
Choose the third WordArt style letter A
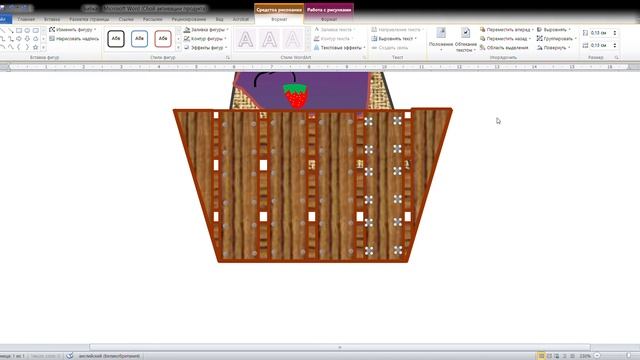(293, 40)
